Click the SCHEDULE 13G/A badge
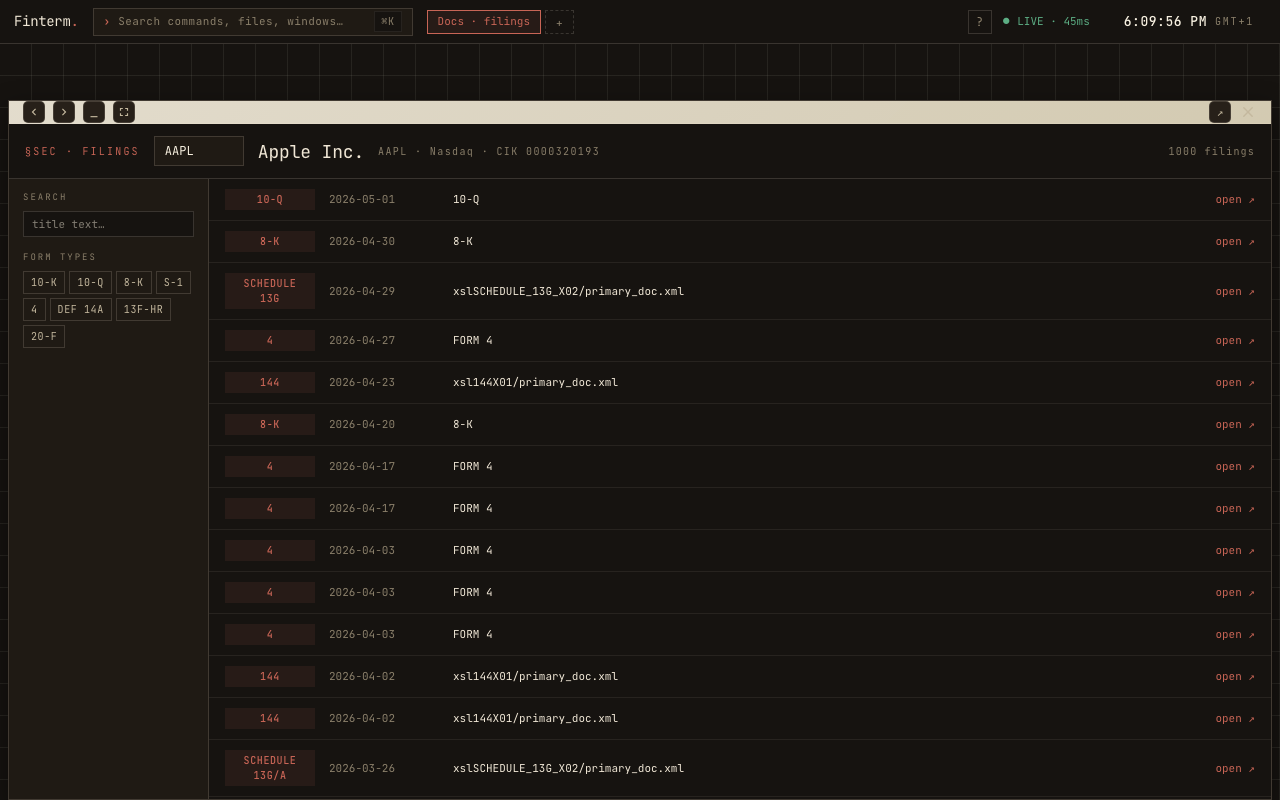Screen dimensions: 1280x800 [x=270, y=768]
